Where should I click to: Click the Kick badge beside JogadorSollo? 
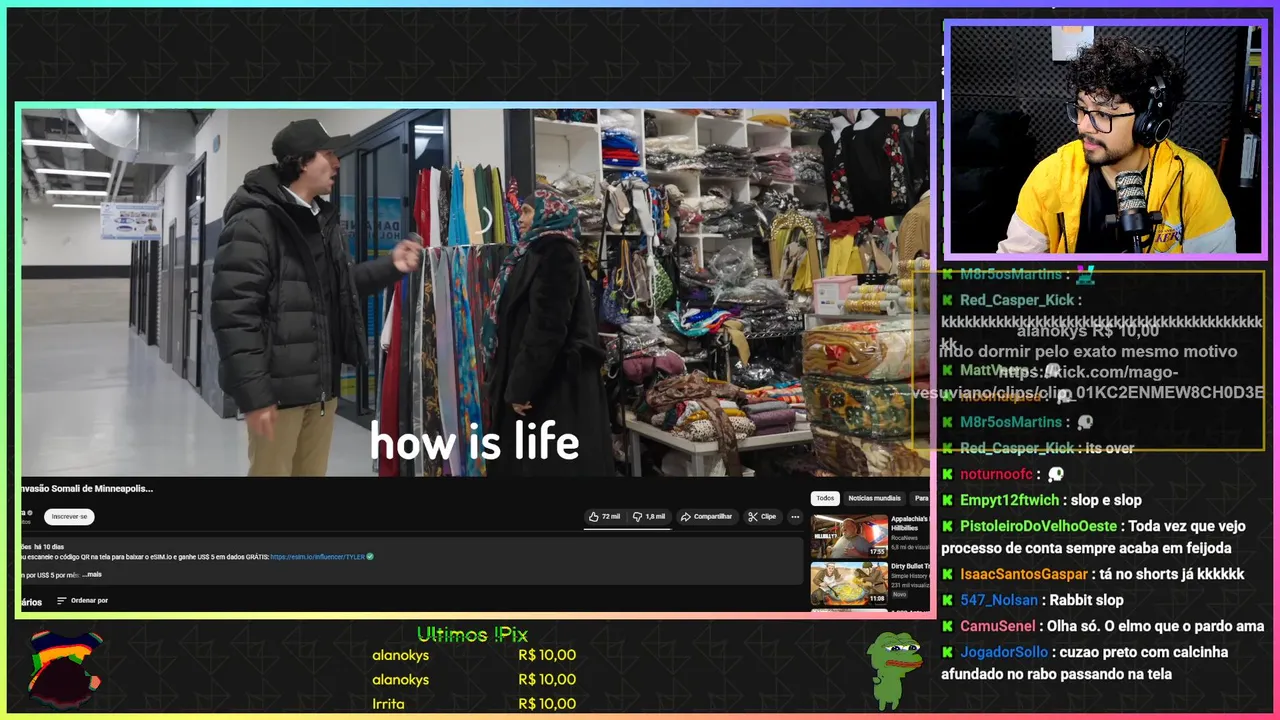(947, 652)
